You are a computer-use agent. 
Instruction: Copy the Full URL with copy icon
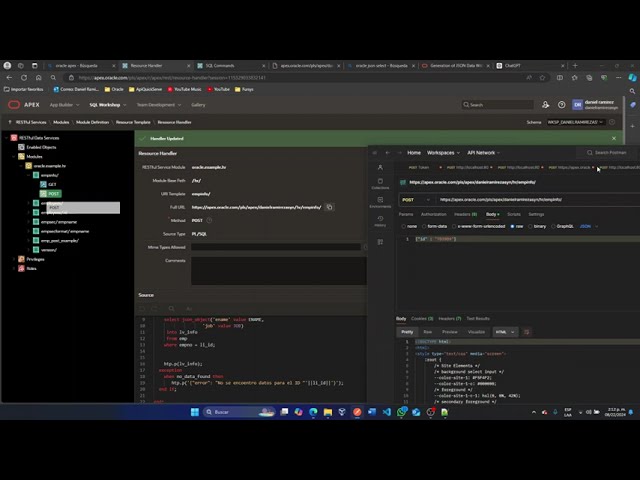[x=329, y=207]
